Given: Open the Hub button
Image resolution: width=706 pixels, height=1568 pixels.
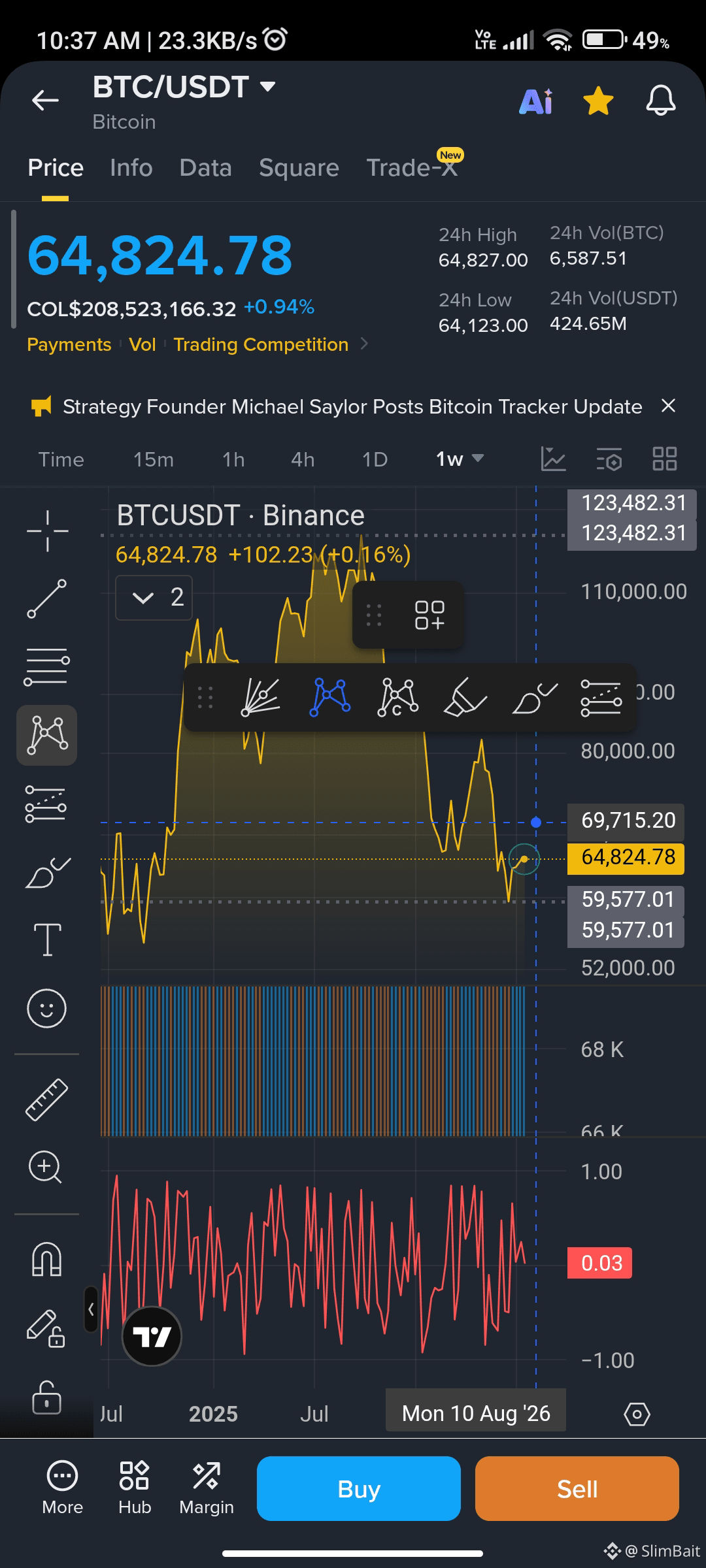Looking at the screenshot, I should (x=135, y=1488).
